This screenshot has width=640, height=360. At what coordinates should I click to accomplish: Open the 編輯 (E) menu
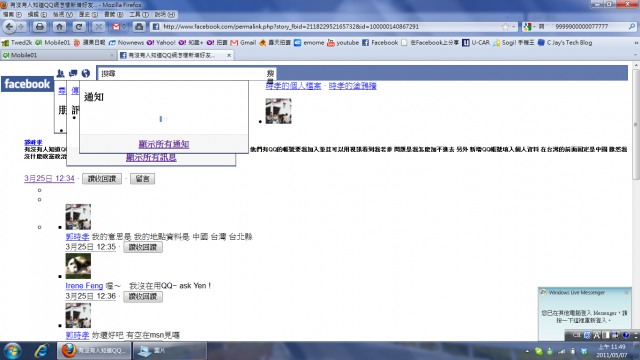37,15
